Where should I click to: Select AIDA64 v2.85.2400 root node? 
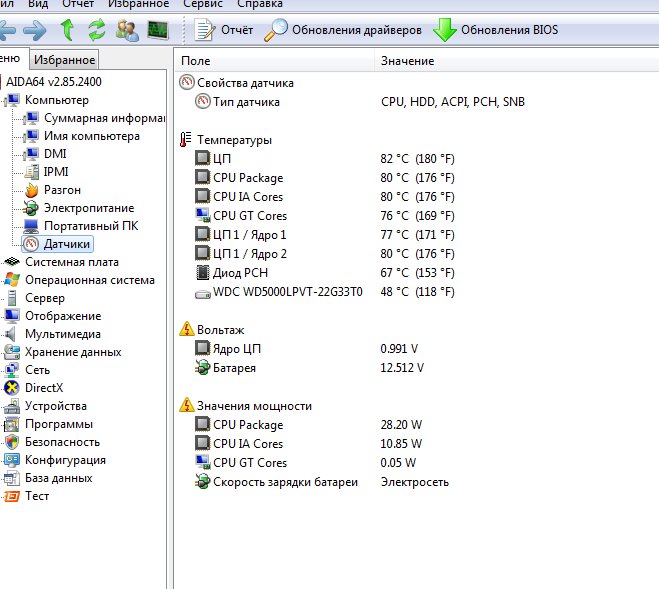[54, 82]
